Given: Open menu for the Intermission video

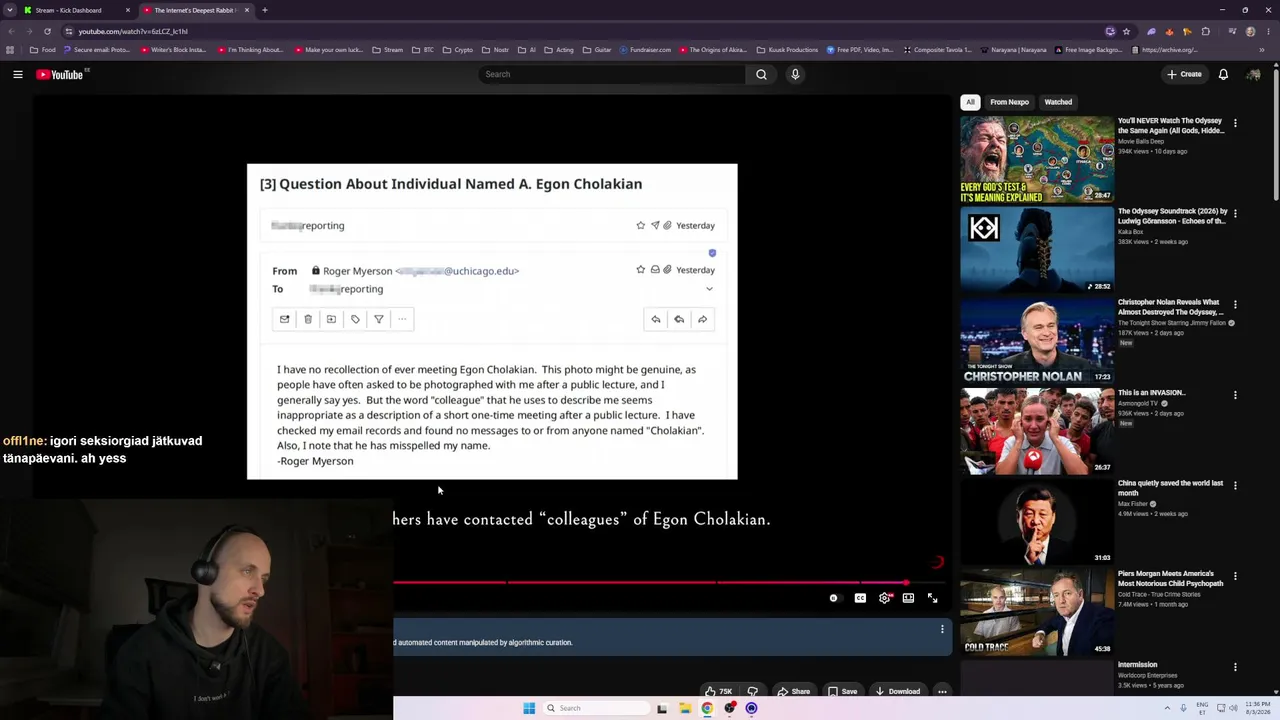Looking at the screenshot, I should [1235, 667].
